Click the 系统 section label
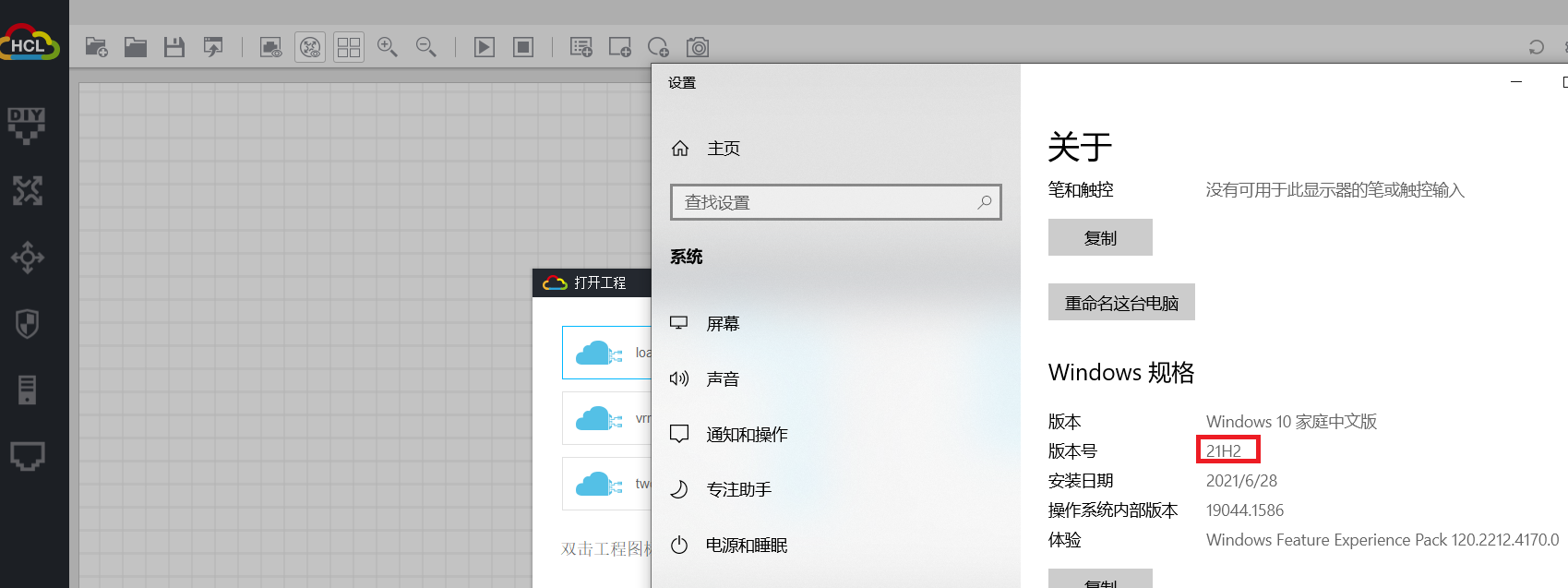Image resolution: width=1568 pixels, height=588 pixels. pos(686,257)
